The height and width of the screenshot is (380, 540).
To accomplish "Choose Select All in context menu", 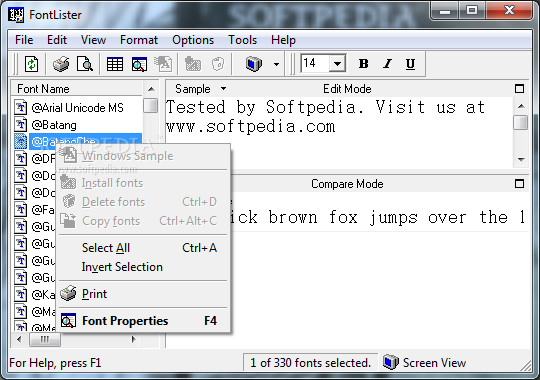I will [x=143, y=248].
